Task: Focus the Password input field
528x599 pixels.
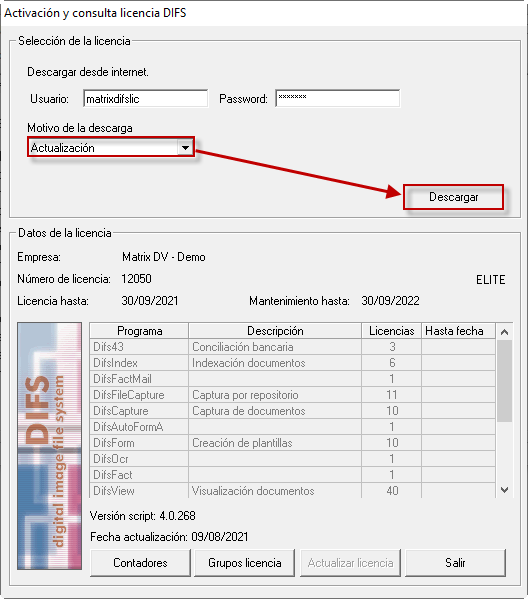Action: 338,99
